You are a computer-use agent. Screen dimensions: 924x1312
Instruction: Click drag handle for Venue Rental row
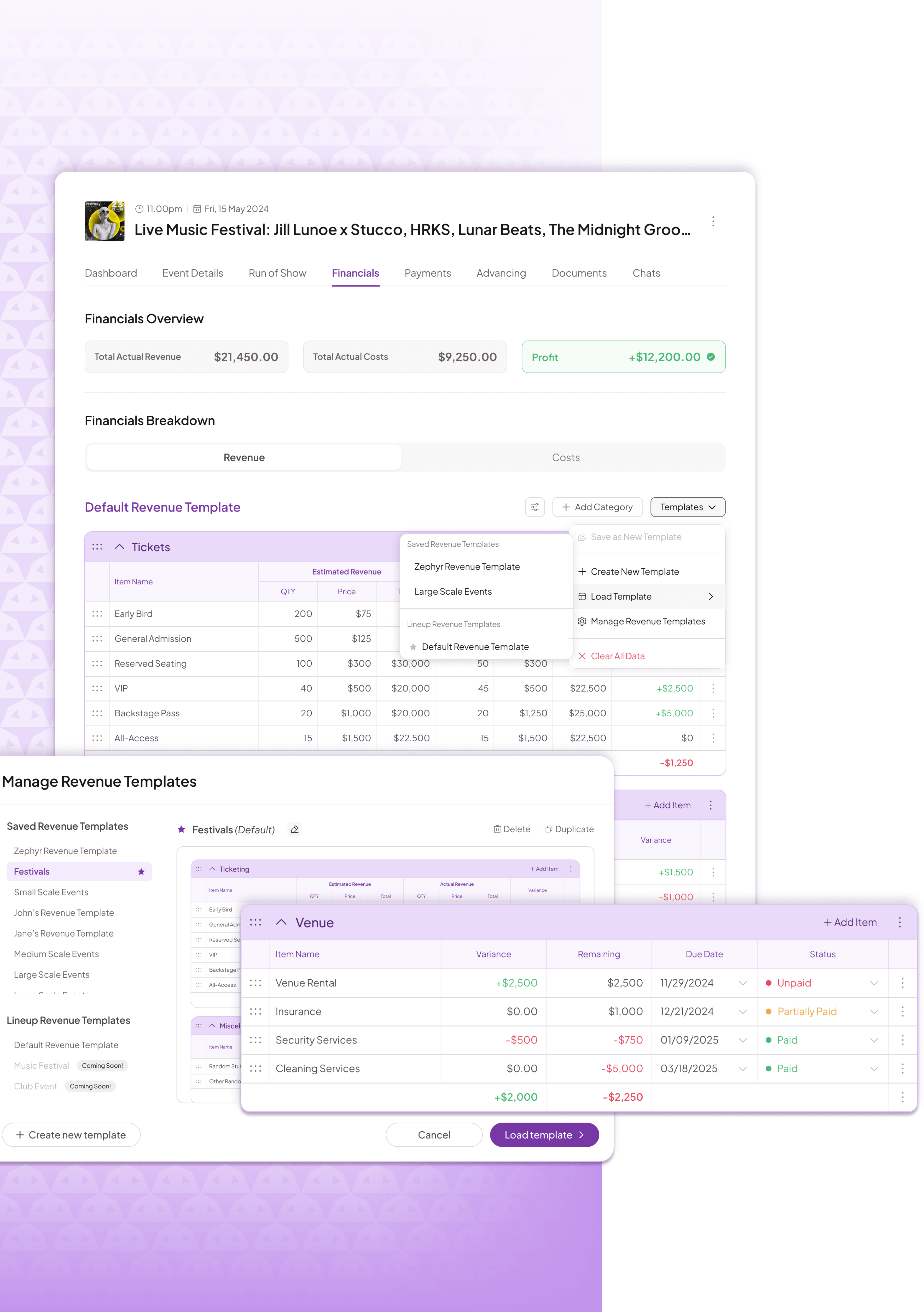pos(255,983)
